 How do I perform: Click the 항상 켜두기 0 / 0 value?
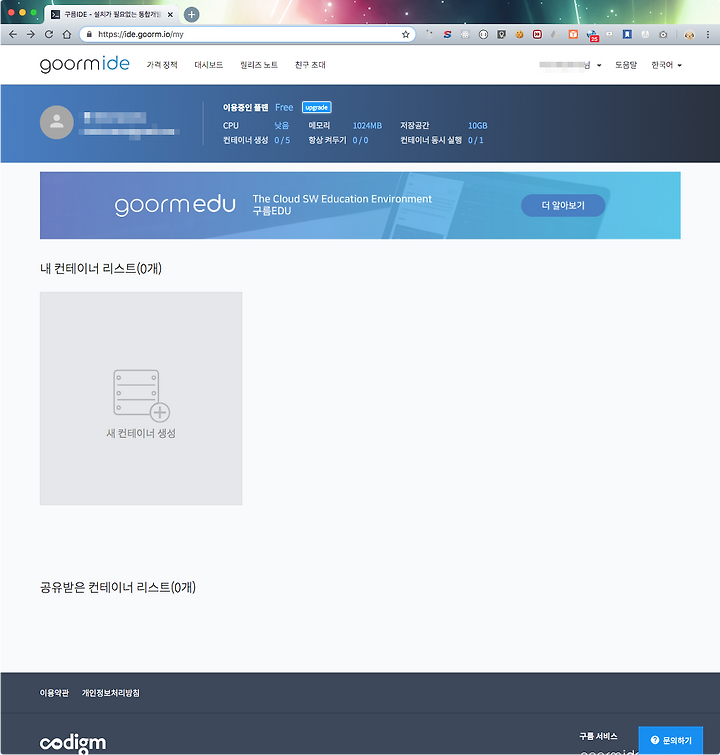click(x=360, y=140)
